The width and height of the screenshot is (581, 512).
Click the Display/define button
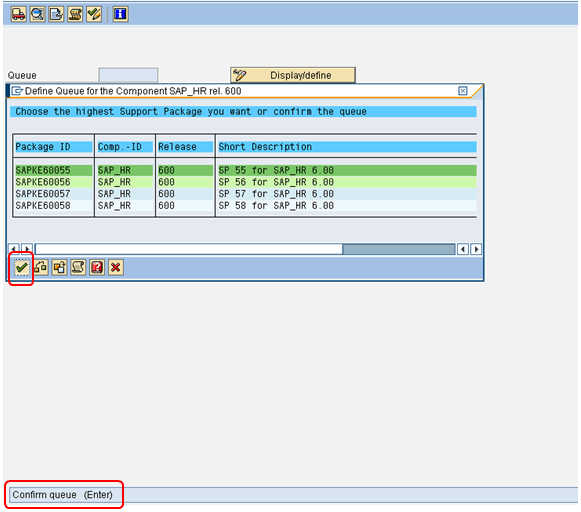(293, 75)
